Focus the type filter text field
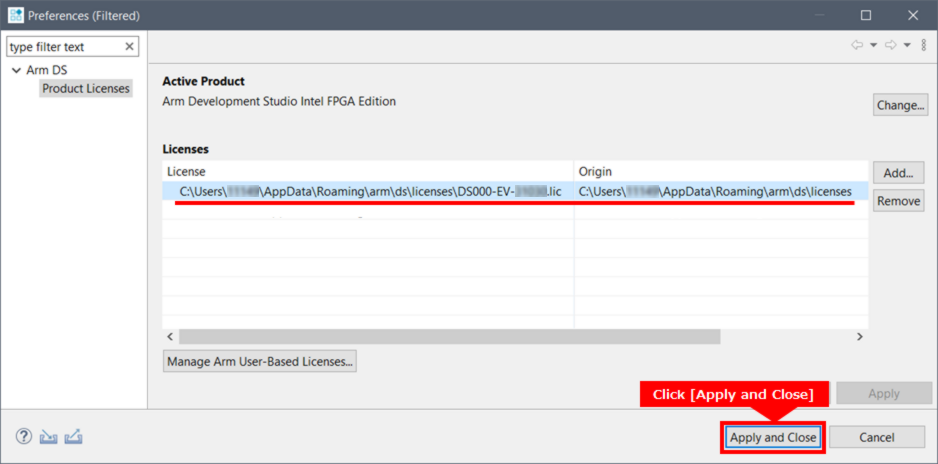The image size is (938, 464). (x=65, y=47)
